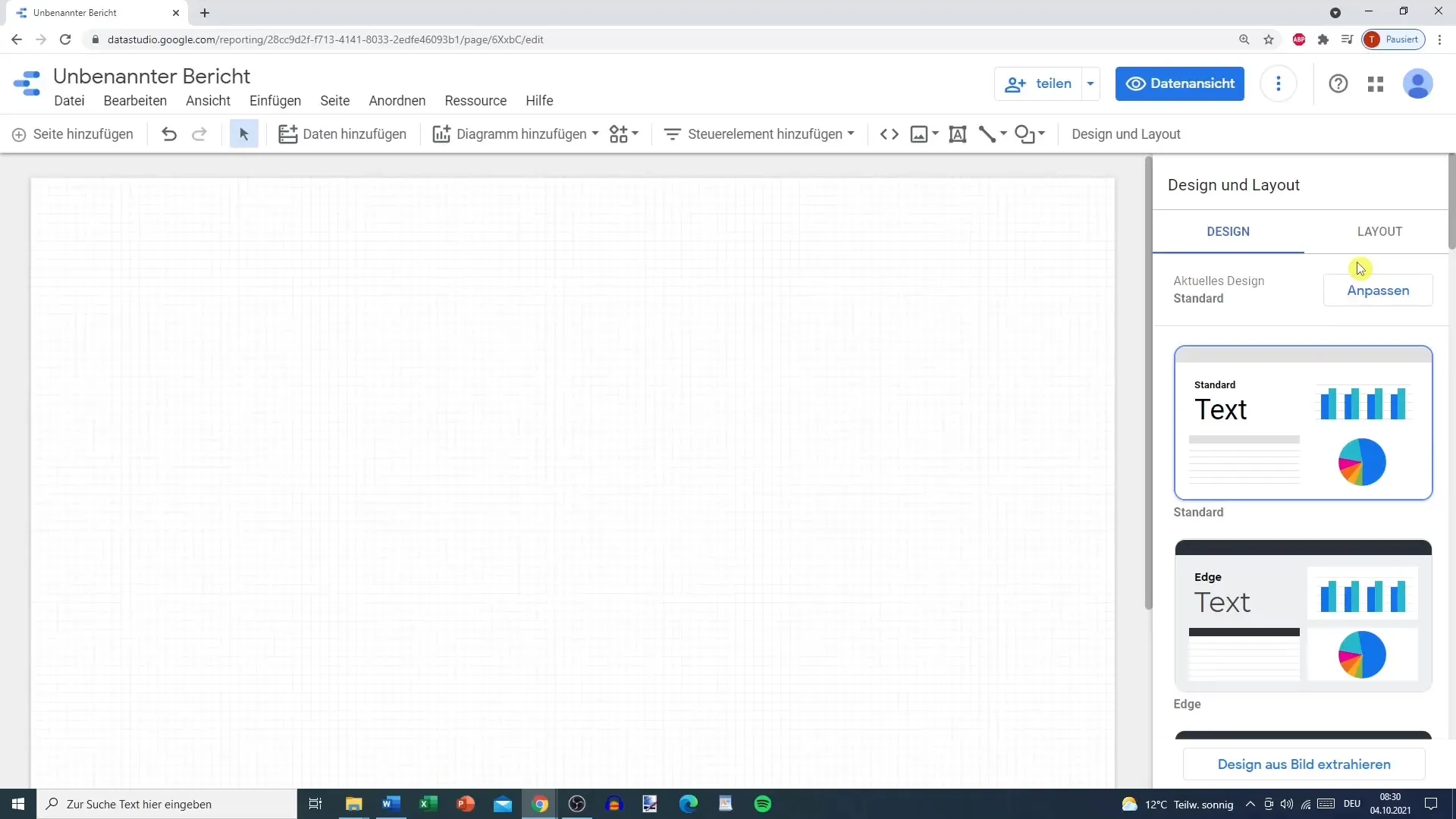Click the Anpassen button
Viewport: 1456px width, 819px height.
pyautogui.click(x=1378, y=290)
